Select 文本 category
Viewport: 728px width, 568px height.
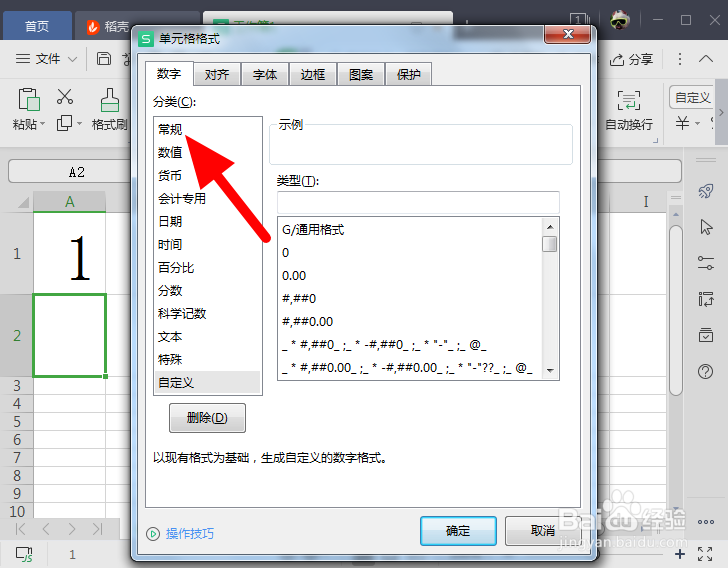[207, 336]
